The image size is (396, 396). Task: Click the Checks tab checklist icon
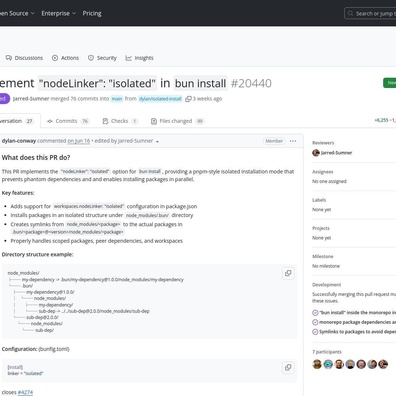pos(105,121)
